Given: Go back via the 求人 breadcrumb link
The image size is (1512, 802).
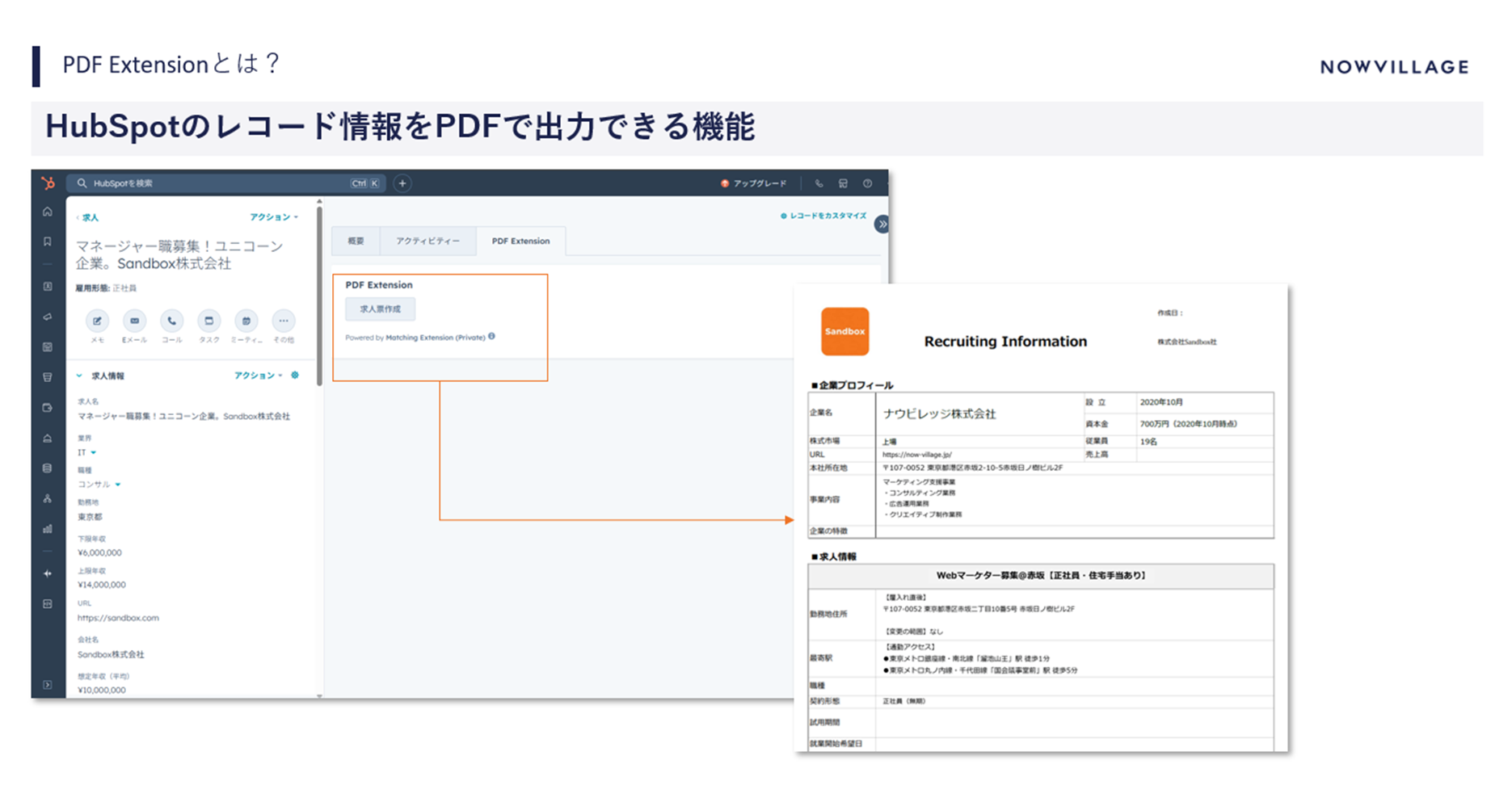Looking at the screenshot, I should (87, 217).
